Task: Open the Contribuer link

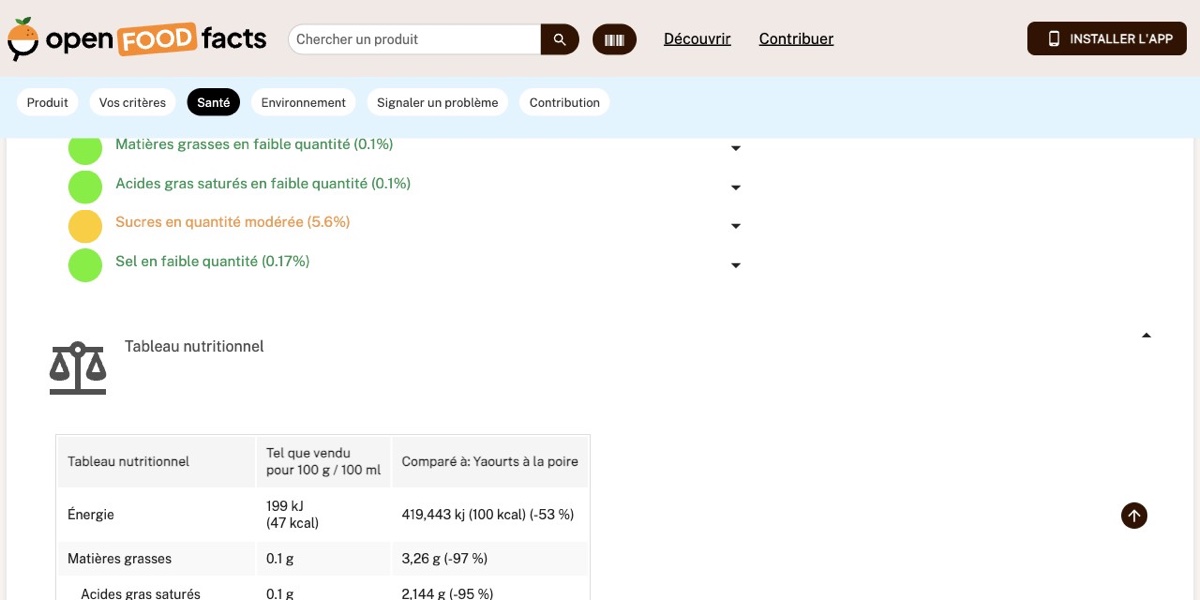Action: pyautogui.click(x=796, y=39)
